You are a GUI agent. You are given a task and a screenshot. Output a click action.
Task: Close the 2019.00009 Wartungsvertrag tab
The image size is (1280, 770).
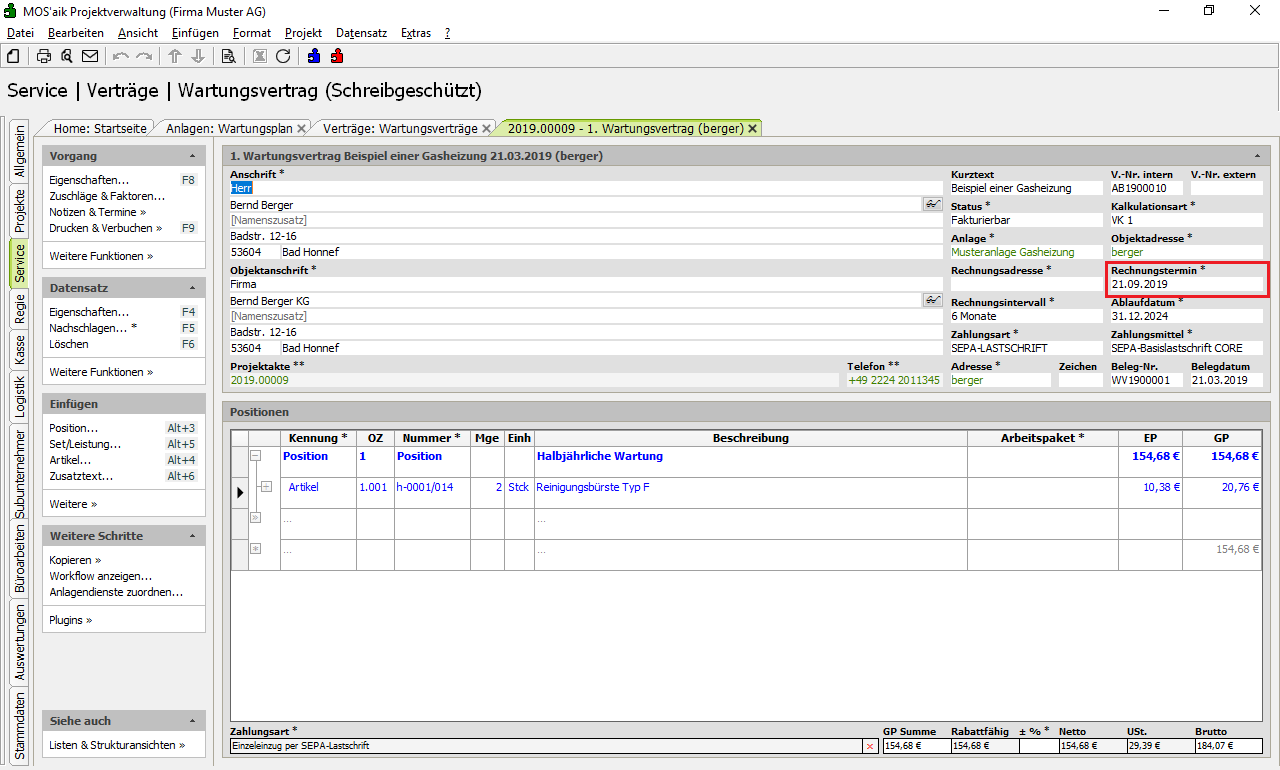pos(752,129)
